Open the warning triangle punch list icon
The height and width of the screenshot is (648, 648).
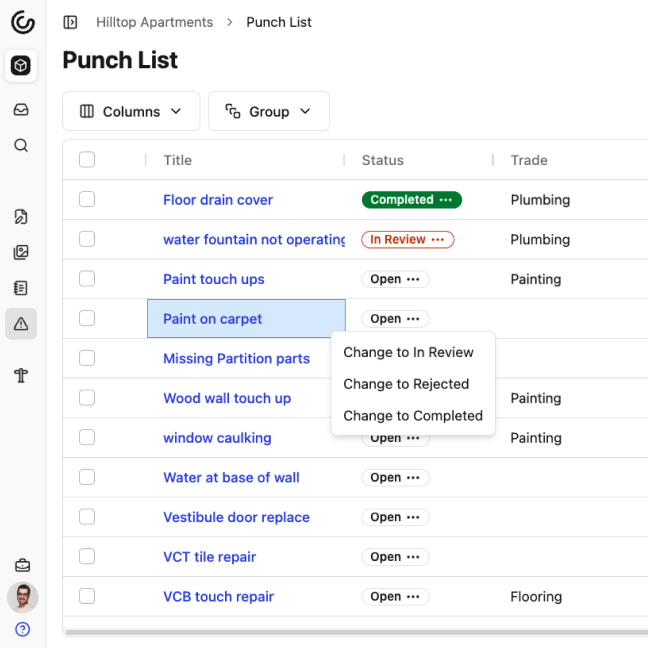click(x=21, y=324)
